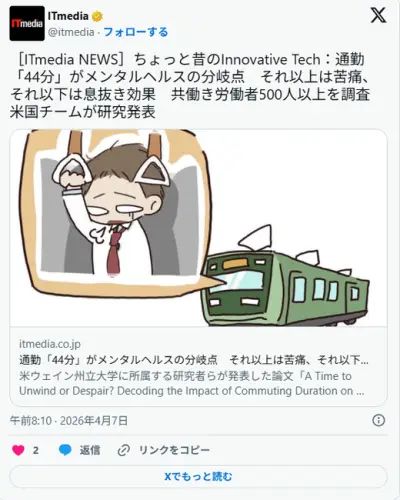
Task: Click the like count number 2
Action: 36,451
